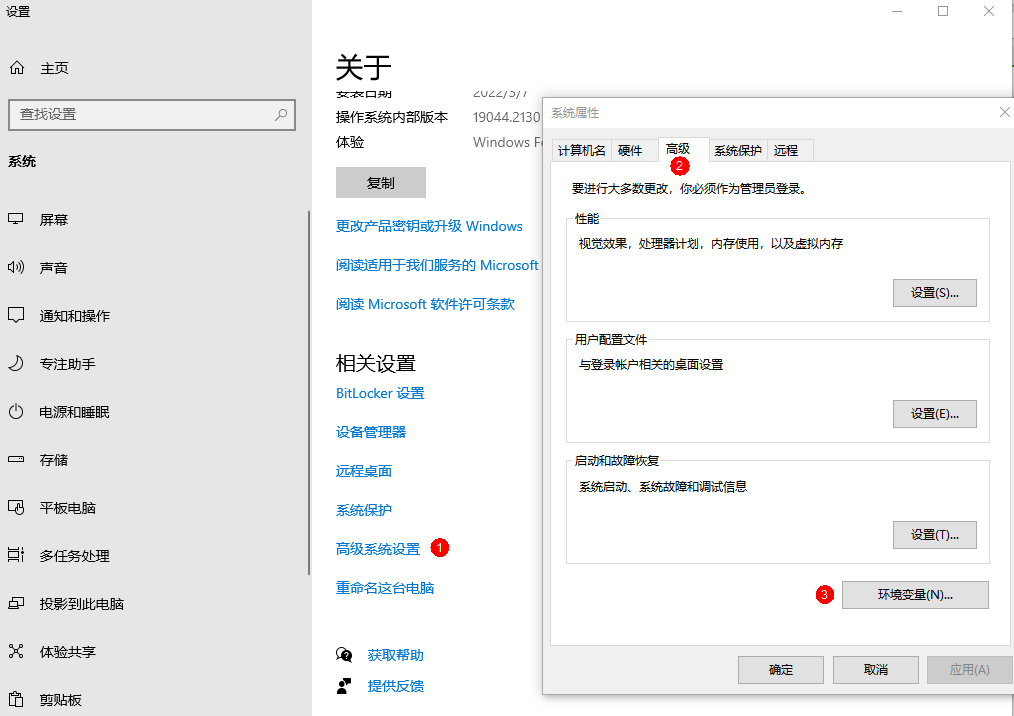Screen dimensions: 1014x716
Task: Click inside the 查找设置 search box
Action: click(x=152, y=115)
